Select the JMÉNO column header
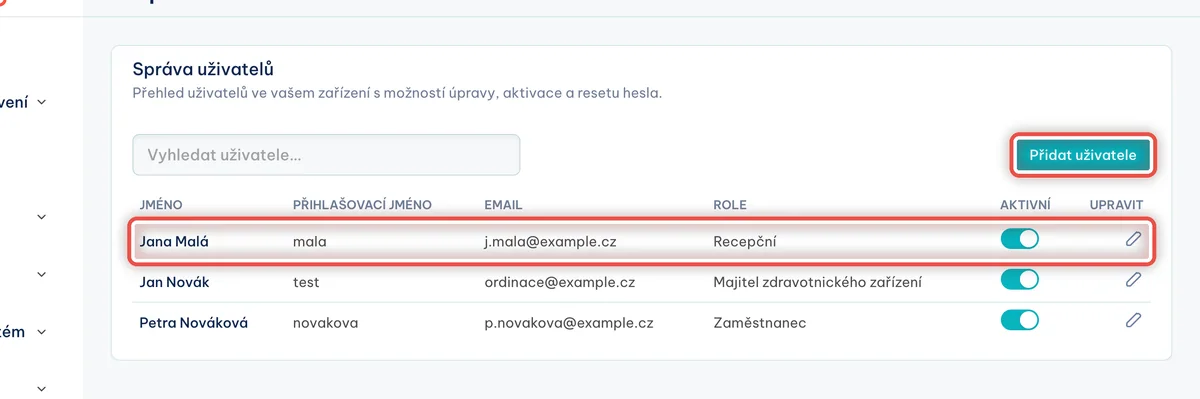Image resolution: width=1200 pixels, height=399 pixels. [x=161, y=205]
